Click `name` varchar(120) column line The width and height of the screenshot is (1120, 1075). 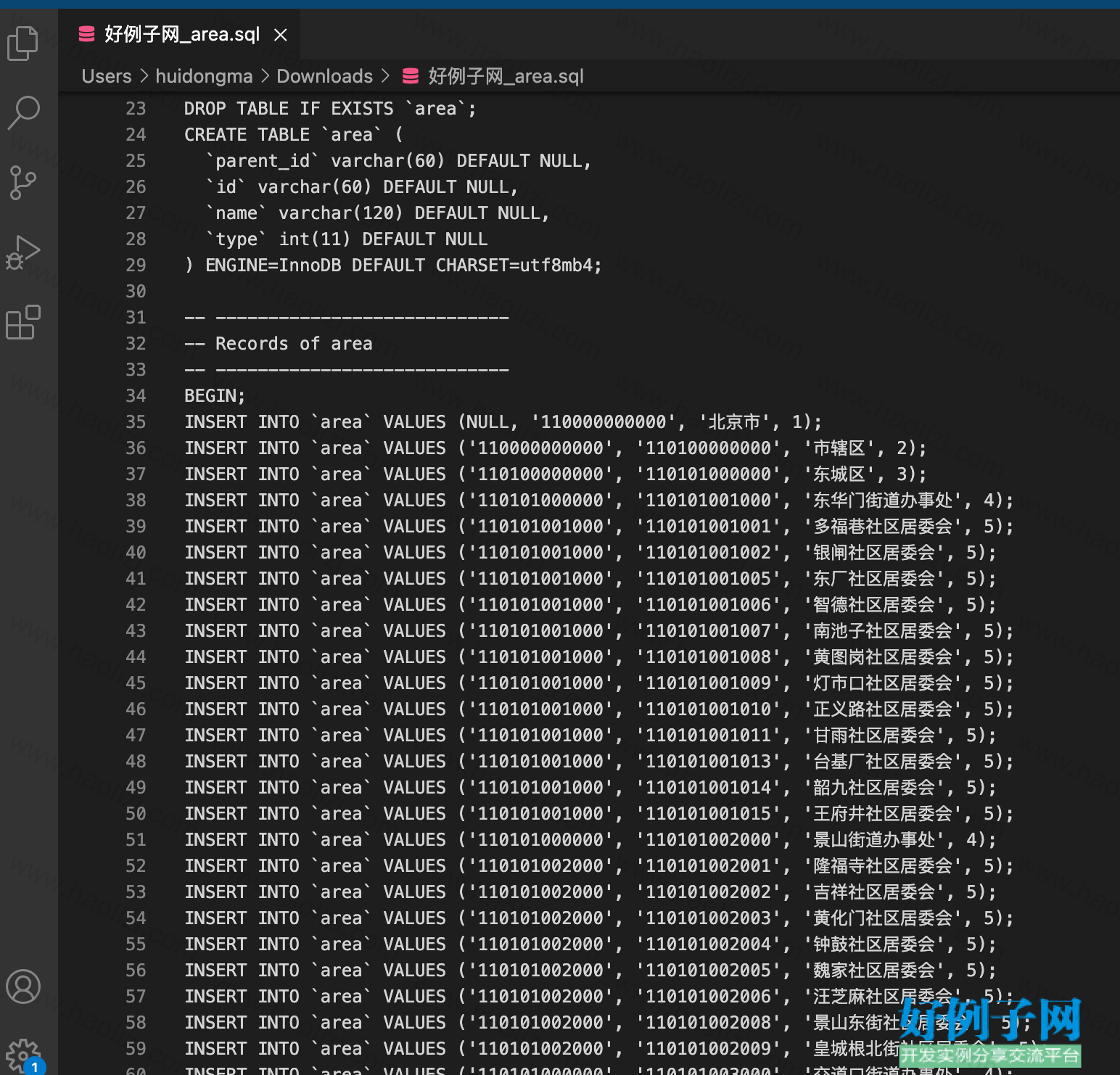coord(378,213)
